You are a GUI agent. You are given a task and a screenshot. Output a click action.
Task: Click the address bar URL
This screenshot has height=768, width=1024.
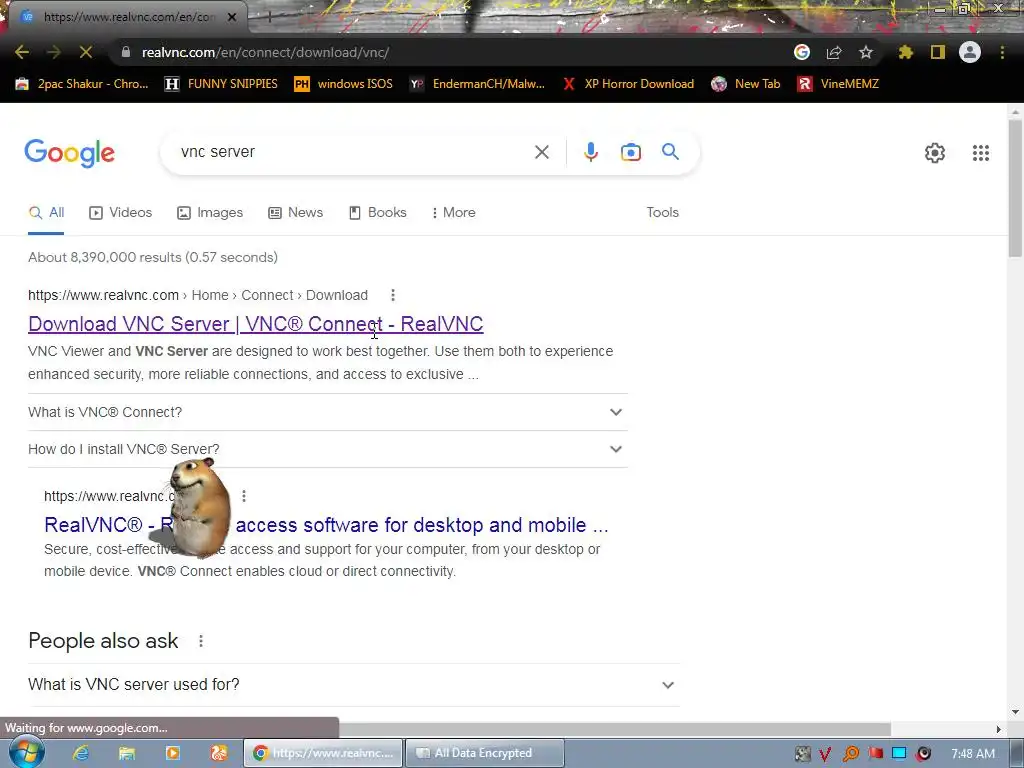(265, 52)
